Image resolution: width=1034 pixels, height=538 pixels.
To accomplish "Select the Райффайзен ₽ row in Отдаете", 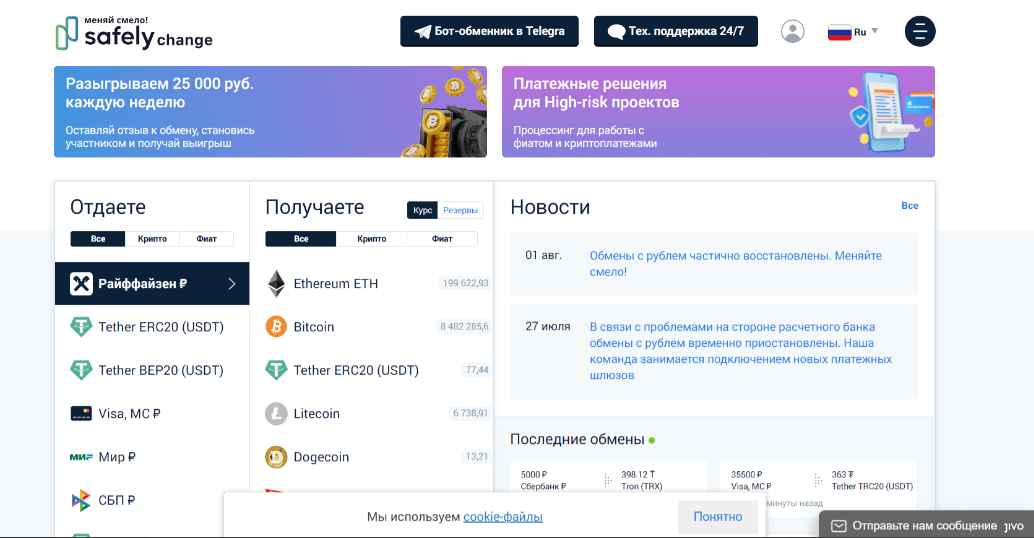I will [x=152, y=284].
